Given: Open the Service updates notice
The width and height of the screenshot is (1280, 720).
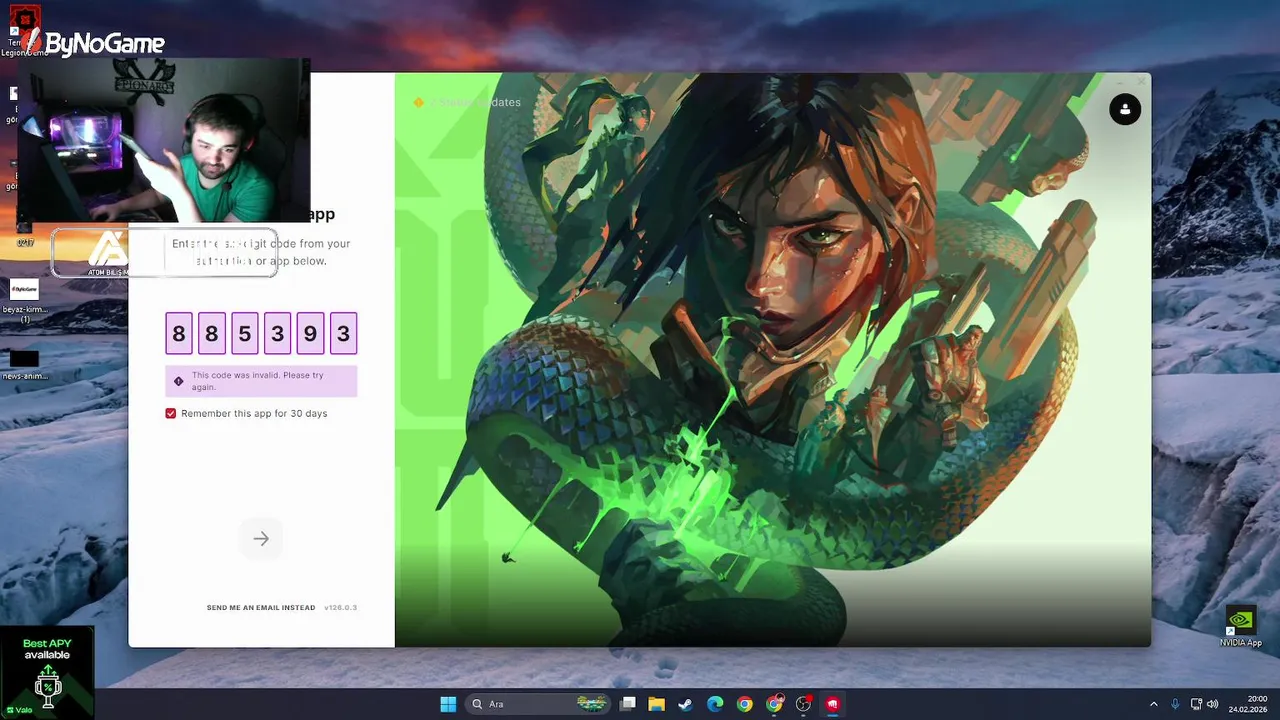Looking at the screenshot, I should click(x=467, y=102).
